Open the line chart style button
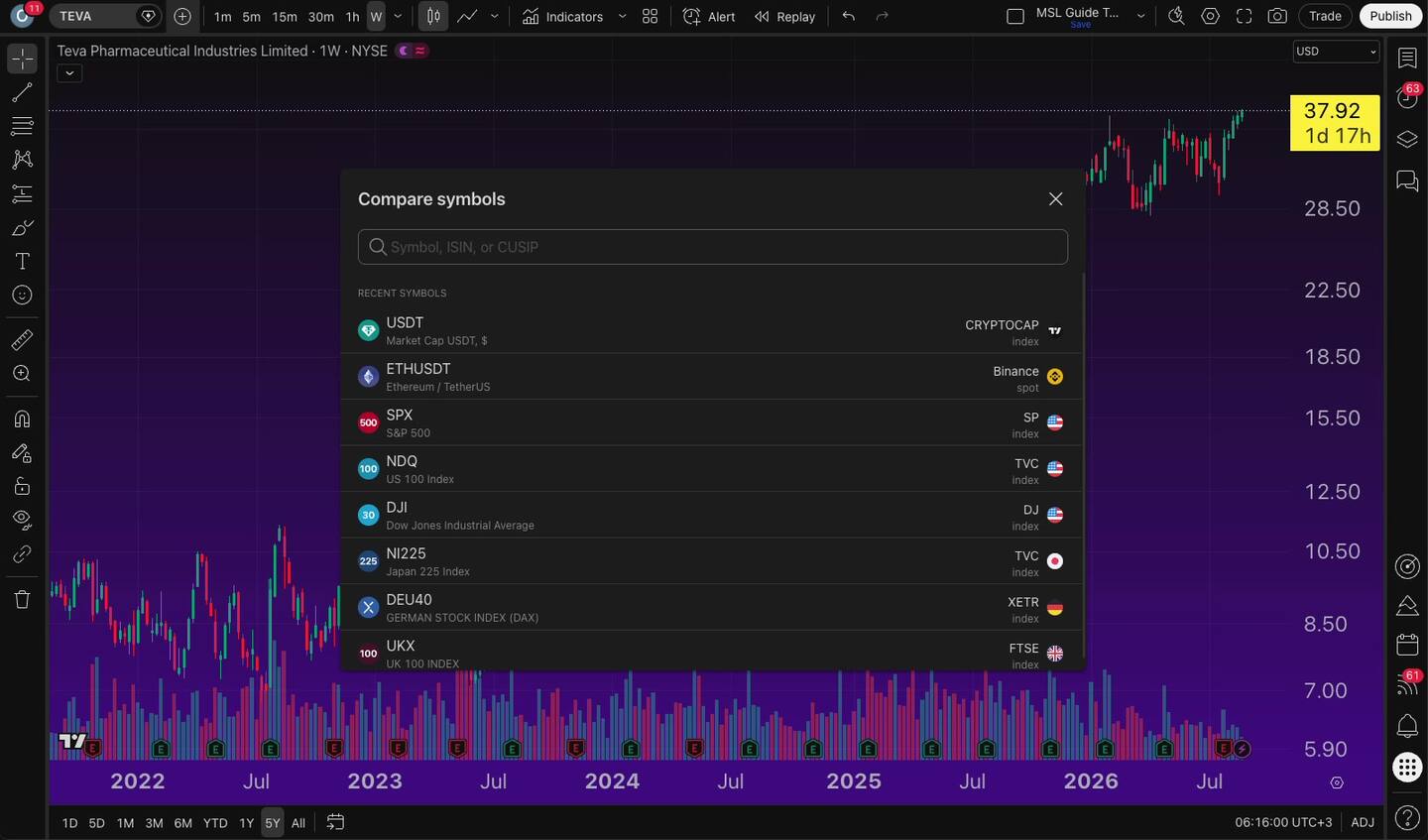 tap(467, 17)
